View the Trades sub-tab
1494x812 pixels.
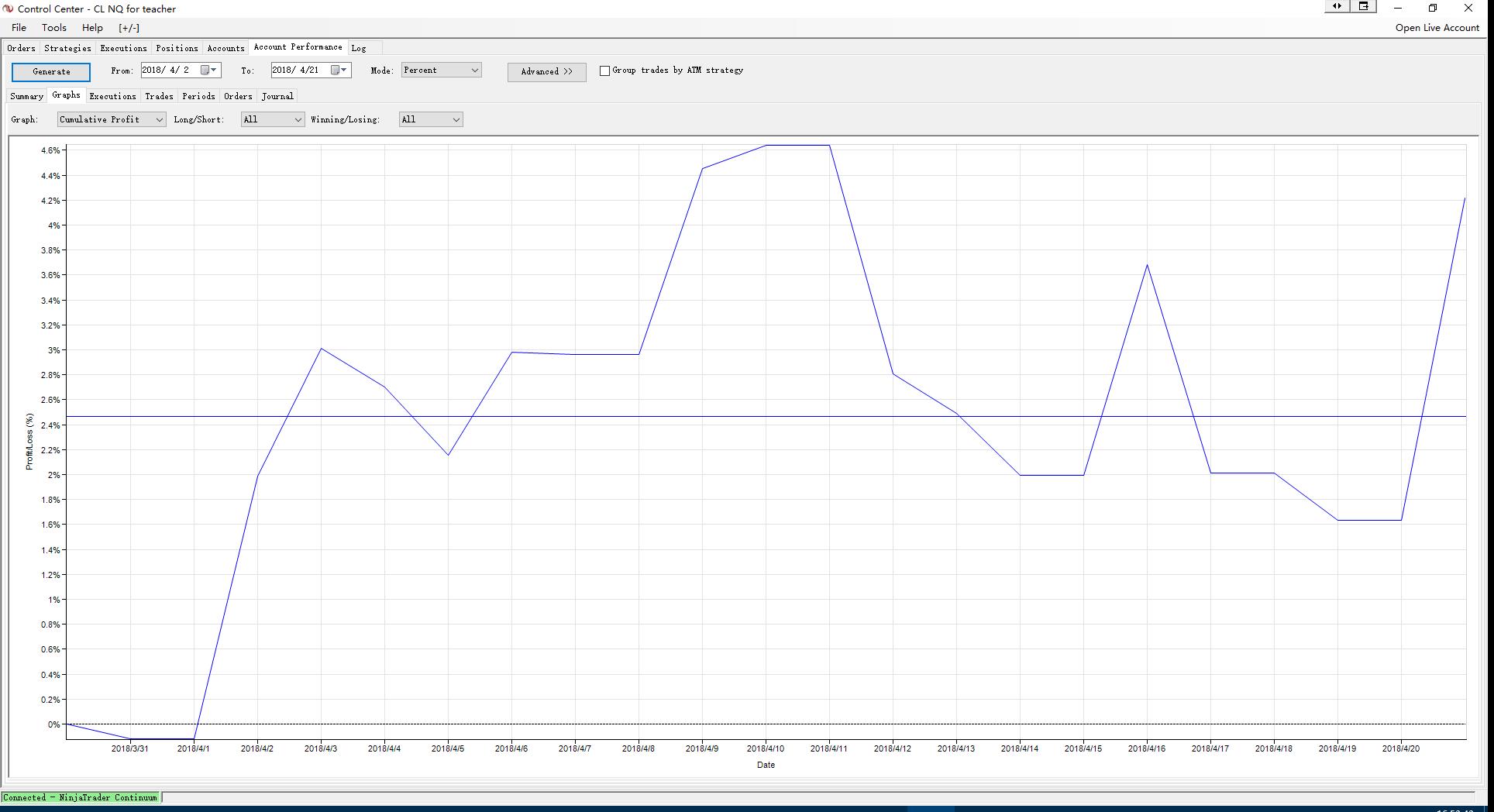[x=159, y=96]
